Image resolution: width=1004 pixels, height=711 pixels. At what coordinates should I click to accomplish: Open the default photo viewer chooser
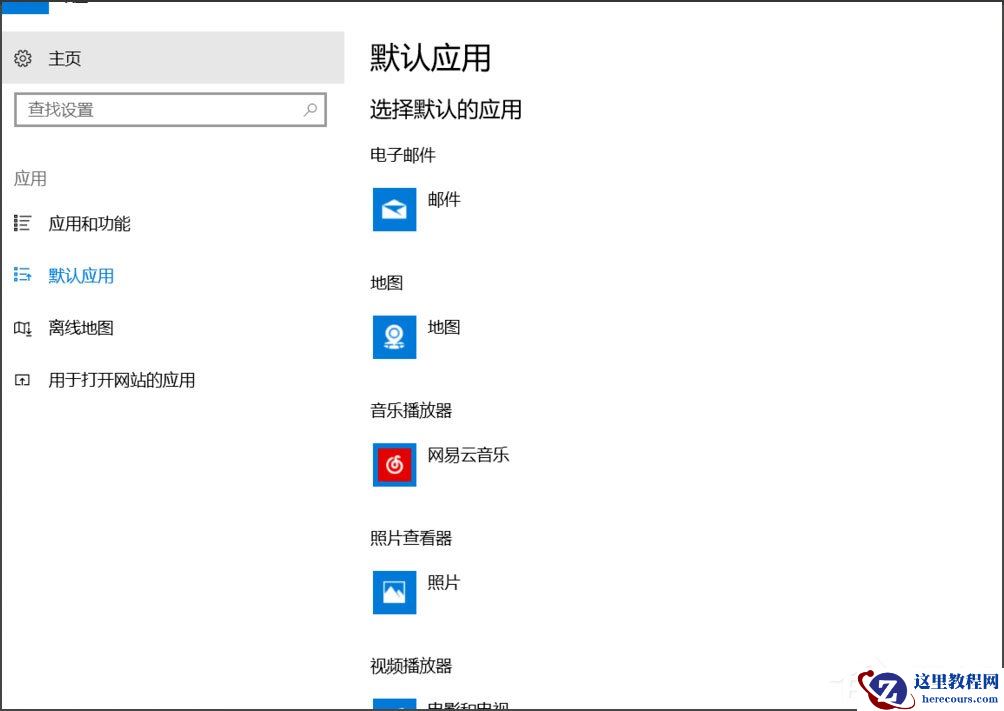tap(420, 592)
